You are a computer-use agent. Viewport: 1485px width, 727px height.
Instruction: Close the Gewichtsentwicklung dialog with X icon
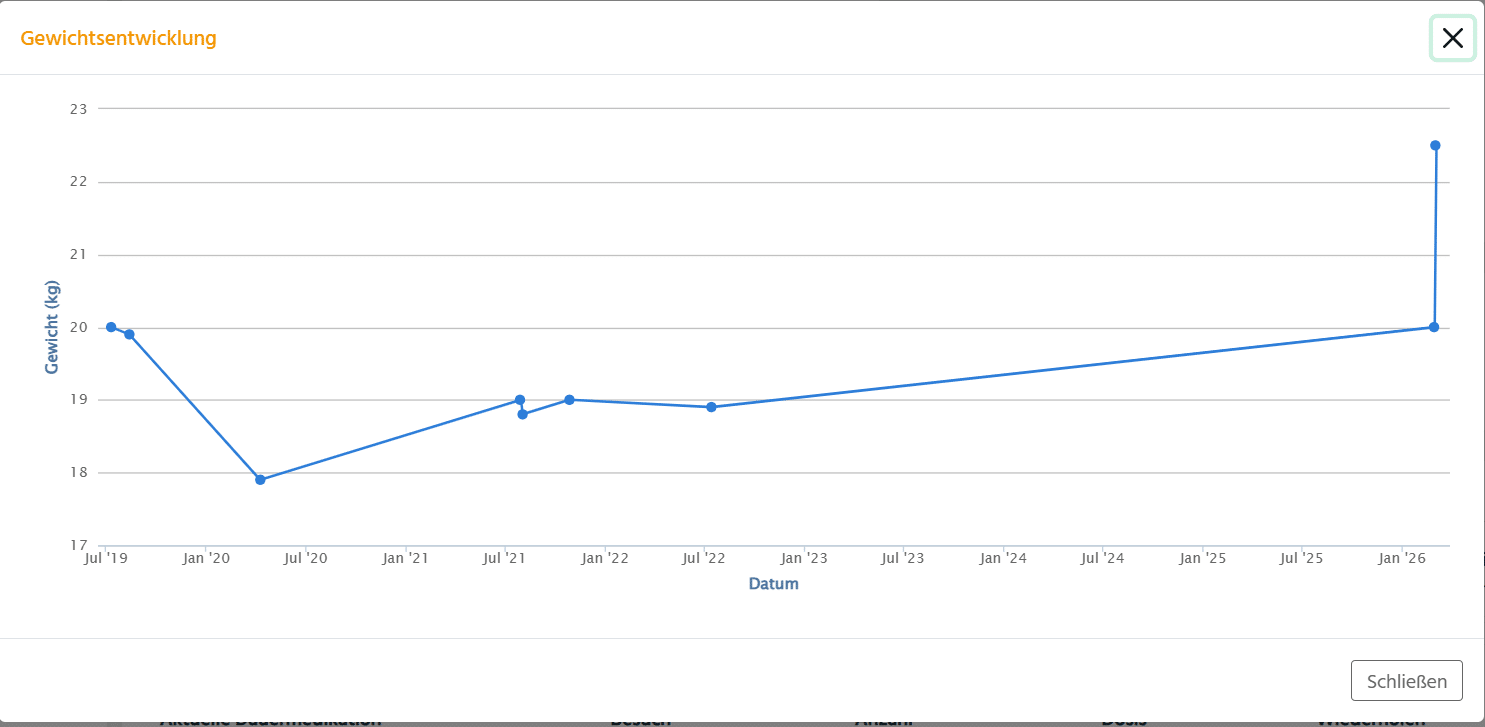pyautogui.click(x=1452, y=38)
